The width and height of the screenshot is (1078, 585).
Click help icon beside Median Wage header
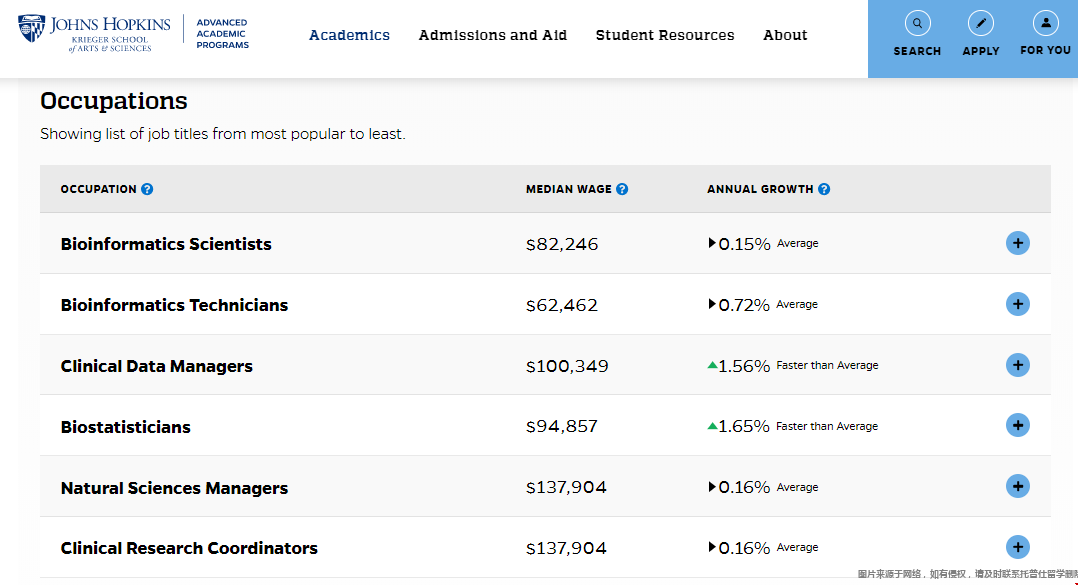coord(622,189)
